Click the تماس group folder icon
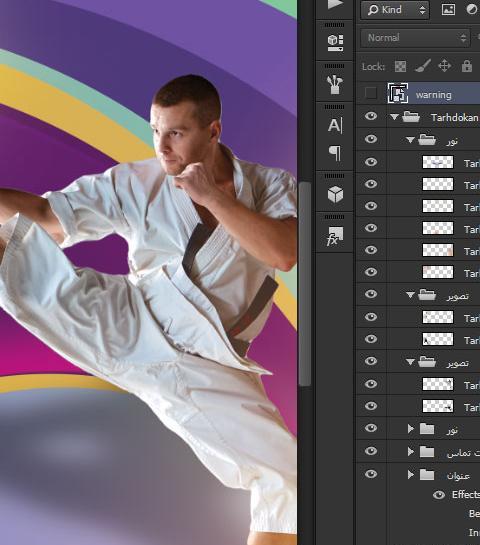Screen dimensions: 480x545 pos(427,452)
